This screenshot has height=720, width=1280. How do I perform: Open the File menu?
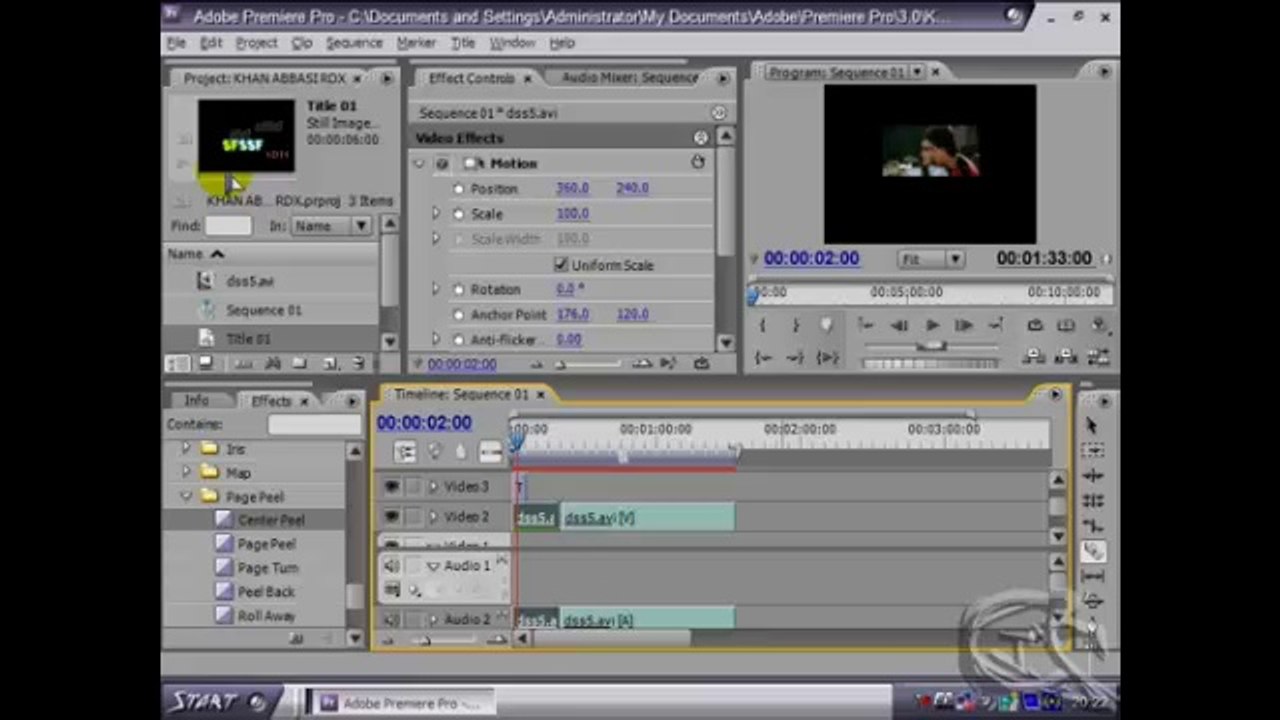(x=176, y=43)
